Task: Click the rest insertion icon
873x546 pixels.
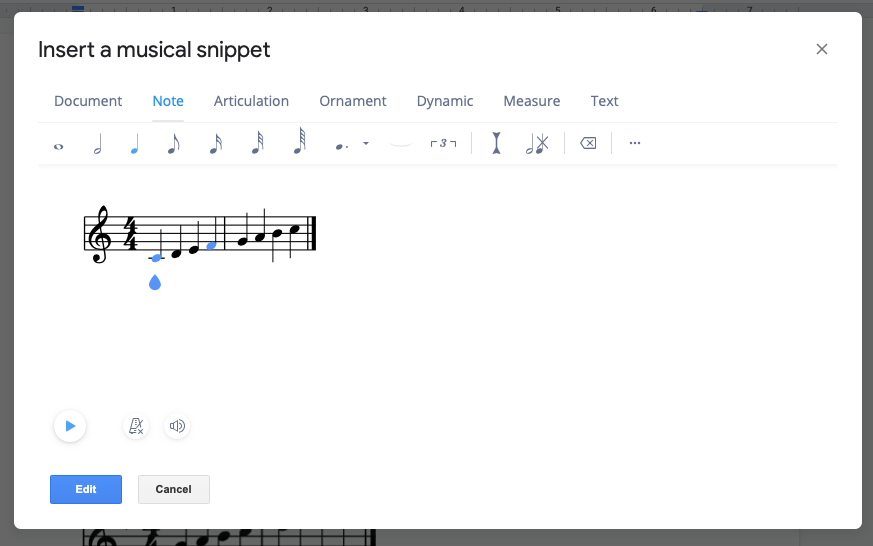Action: (496, 143)
